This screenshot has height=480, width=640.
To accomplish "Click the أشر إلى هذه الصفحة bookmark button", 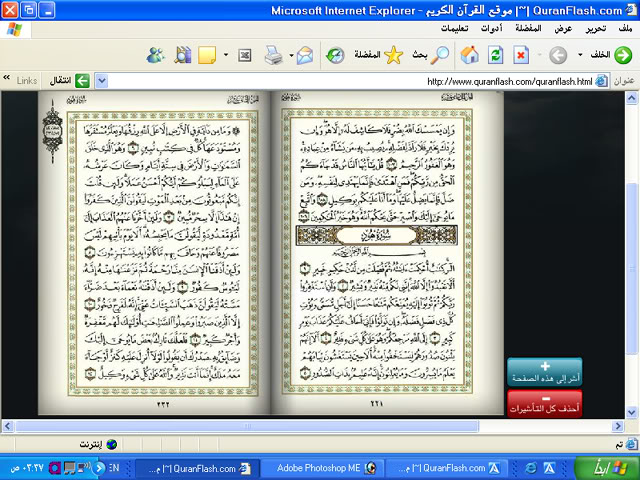I will 544,372.
